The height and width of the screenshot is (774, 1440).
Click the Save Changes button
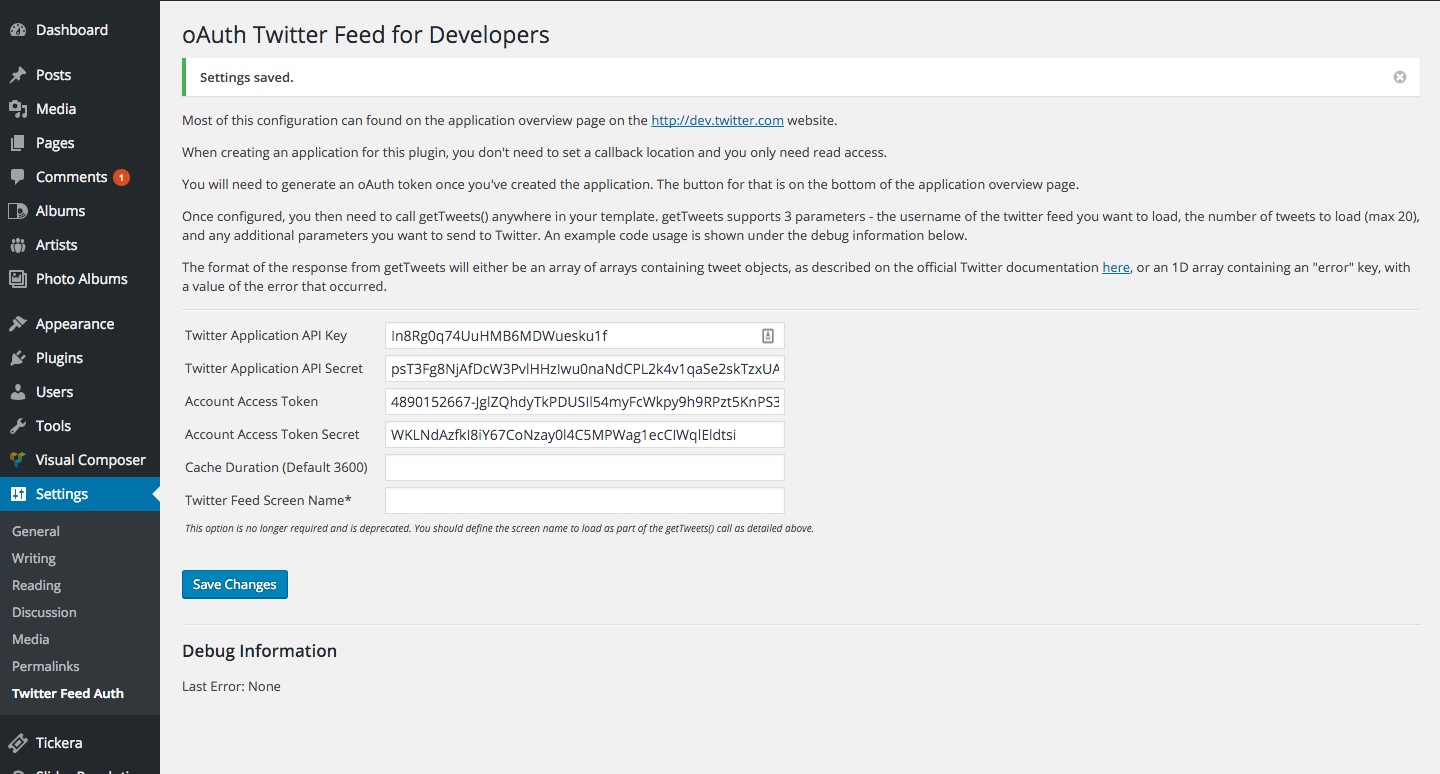click(235, 584)
